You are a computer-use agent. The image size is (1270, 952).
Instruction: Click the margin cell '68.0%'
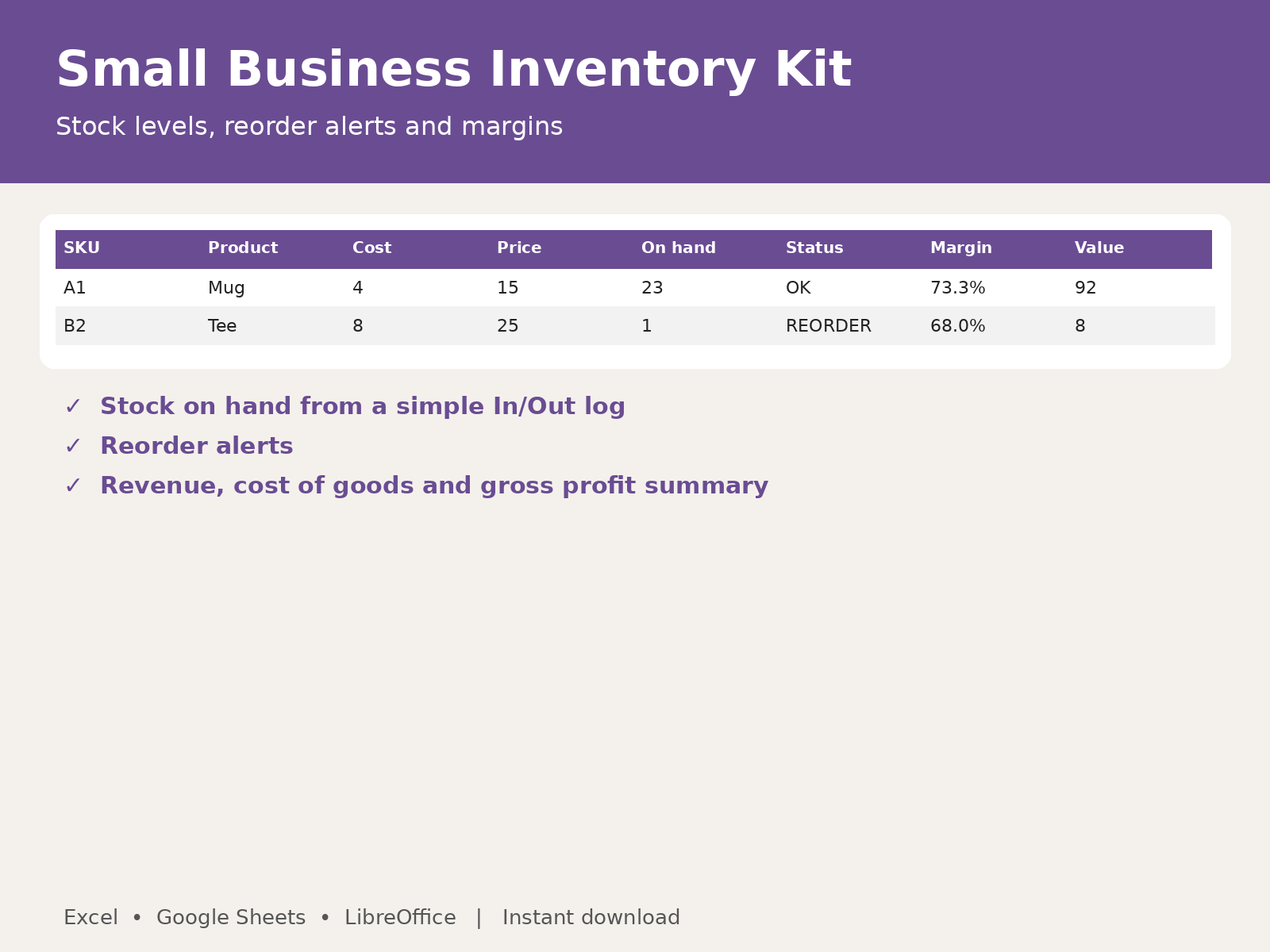pyautogui.click(x=958, y=326)
